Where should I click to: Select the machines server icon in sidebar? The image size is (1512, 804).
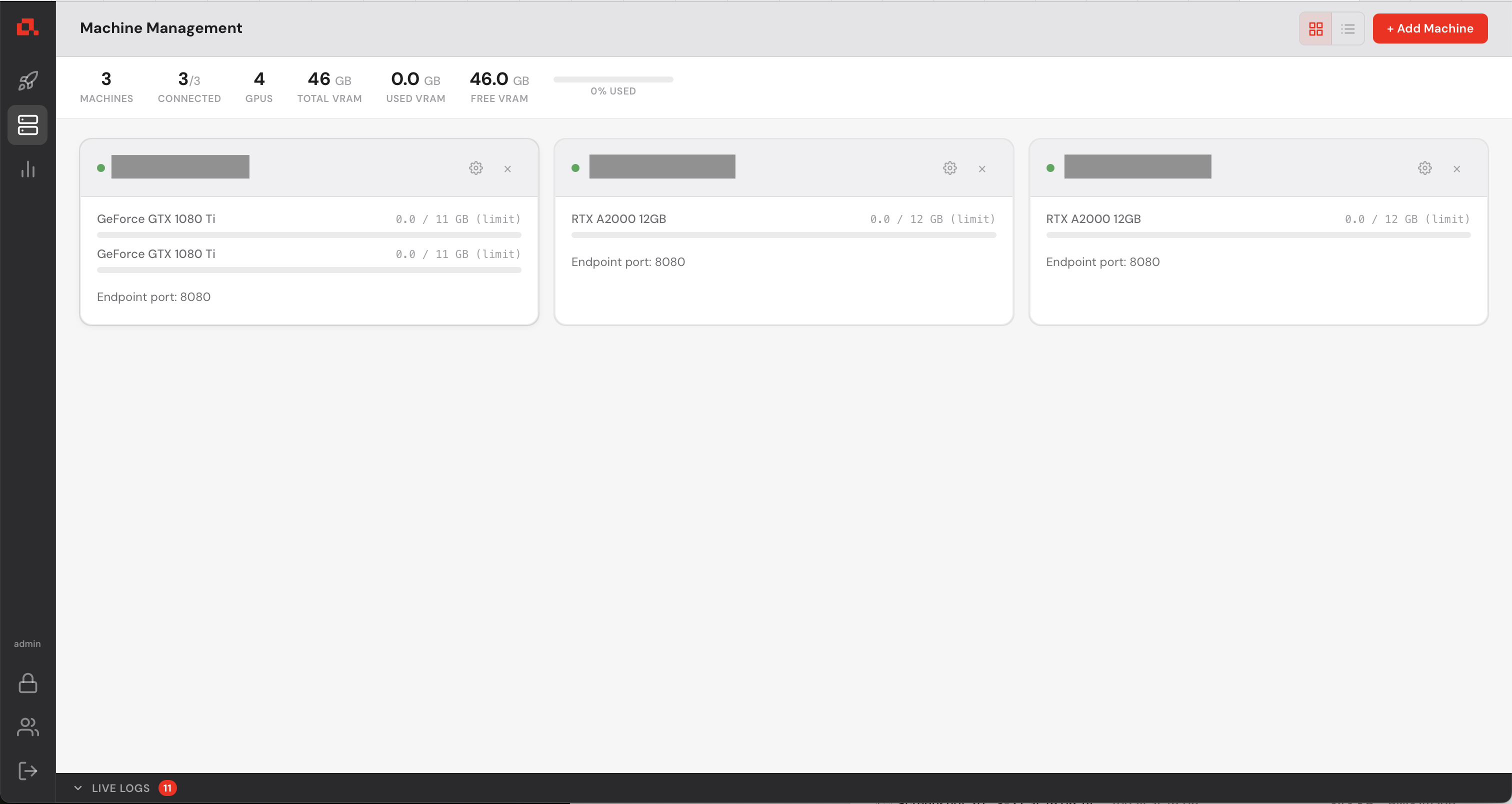click(27, 124)
